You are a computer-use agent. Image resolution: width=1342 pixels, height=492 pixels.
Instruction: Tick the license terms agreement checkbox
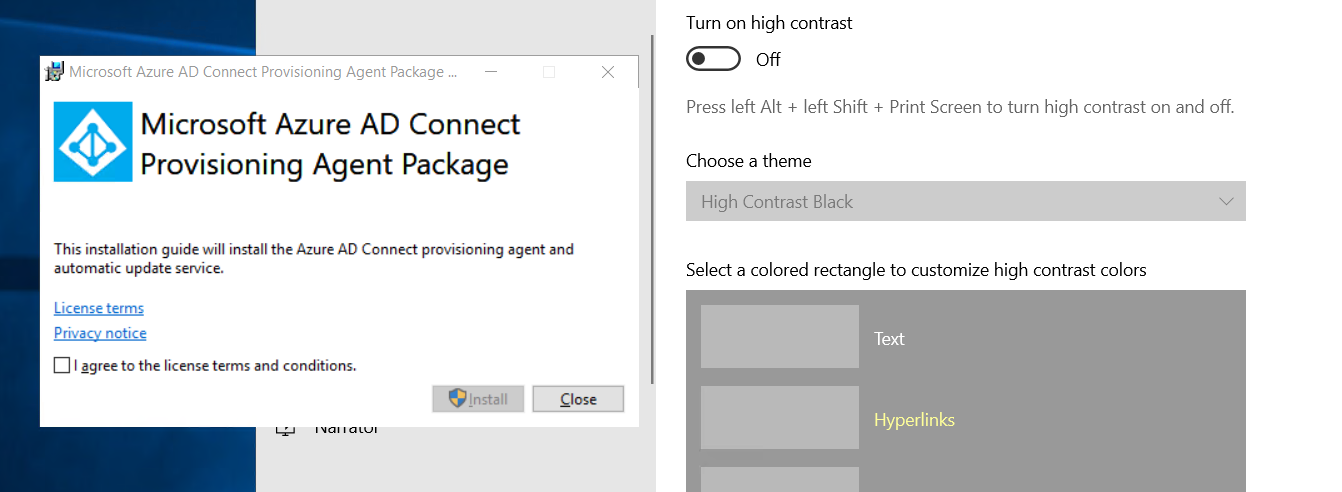(62, 366)
